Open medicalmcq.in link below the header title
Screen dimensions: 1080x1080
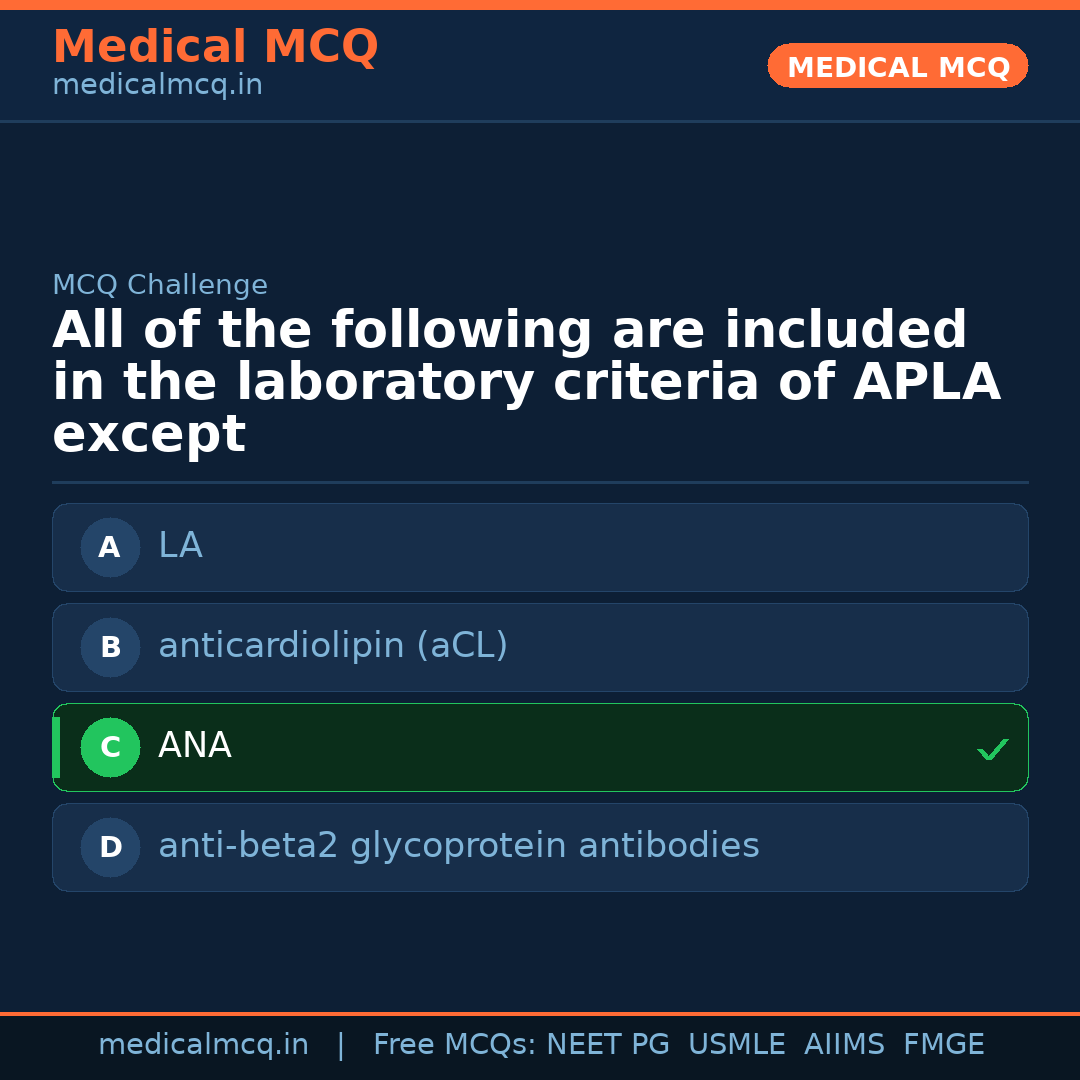click(157, 85)
